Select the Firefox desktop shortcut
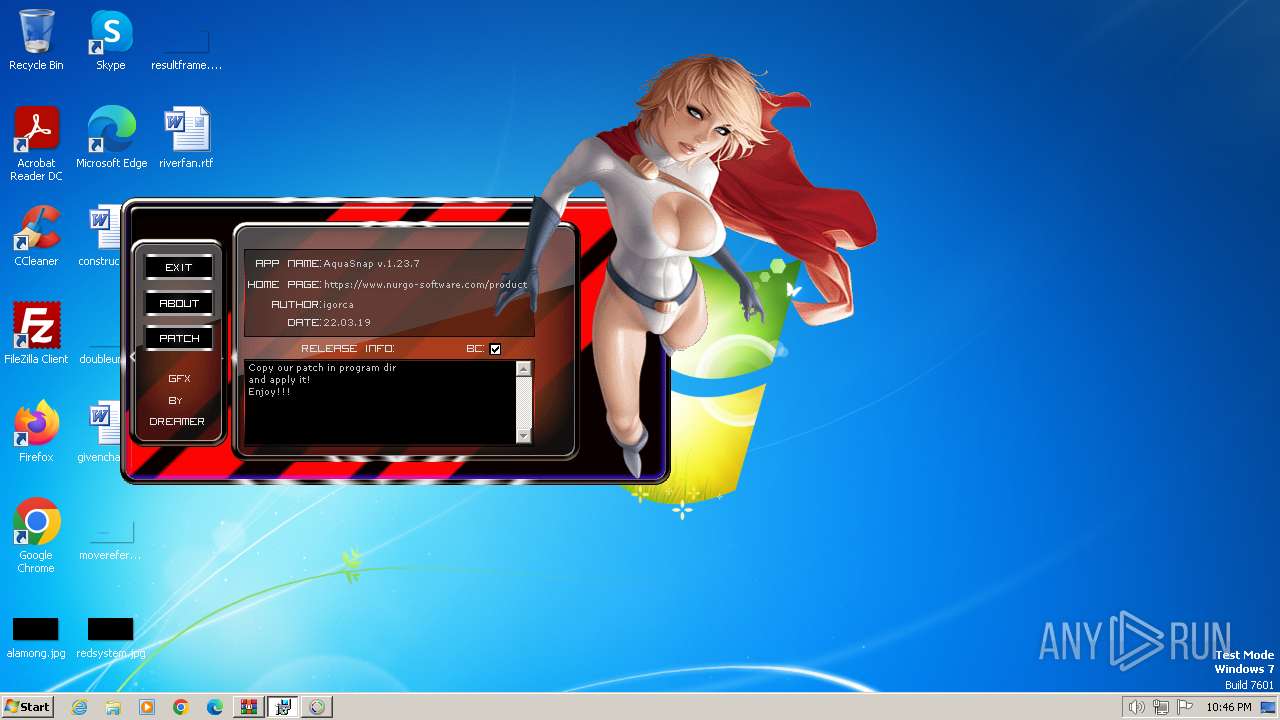 point(36,432)
